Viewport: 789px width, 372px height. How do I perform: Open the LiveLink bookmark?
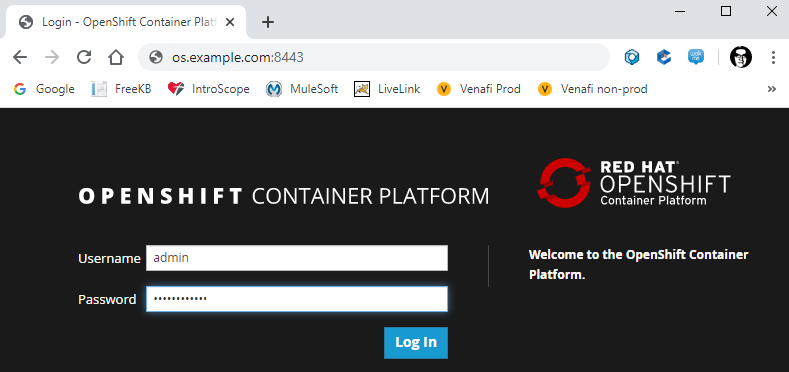[x=387, y=89]
